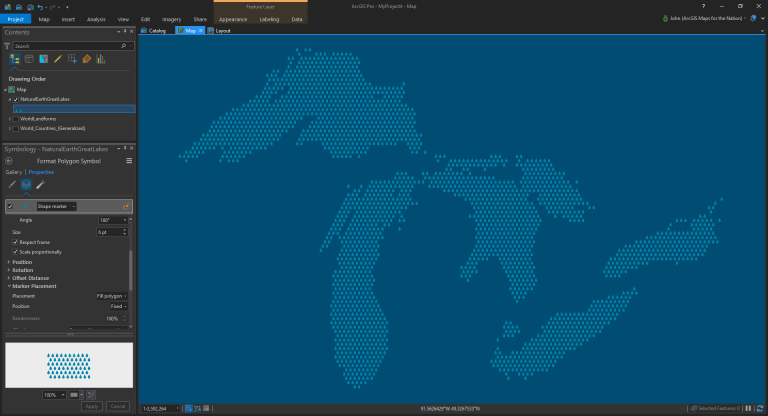768x416 pixels.
Task: Uncheck Respect frame option
Action: coord(15,242)
